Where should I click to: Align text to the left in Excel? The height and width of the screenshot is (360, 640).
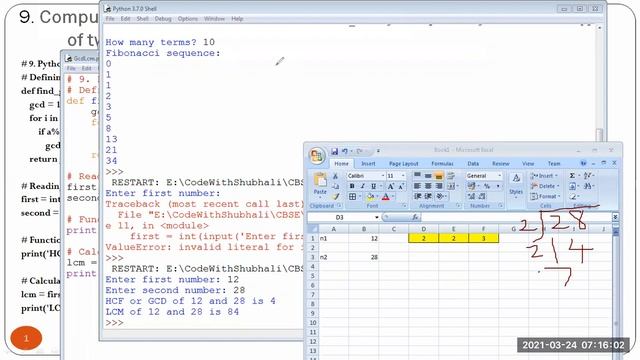pyautogui.click(x=417, y=186)
